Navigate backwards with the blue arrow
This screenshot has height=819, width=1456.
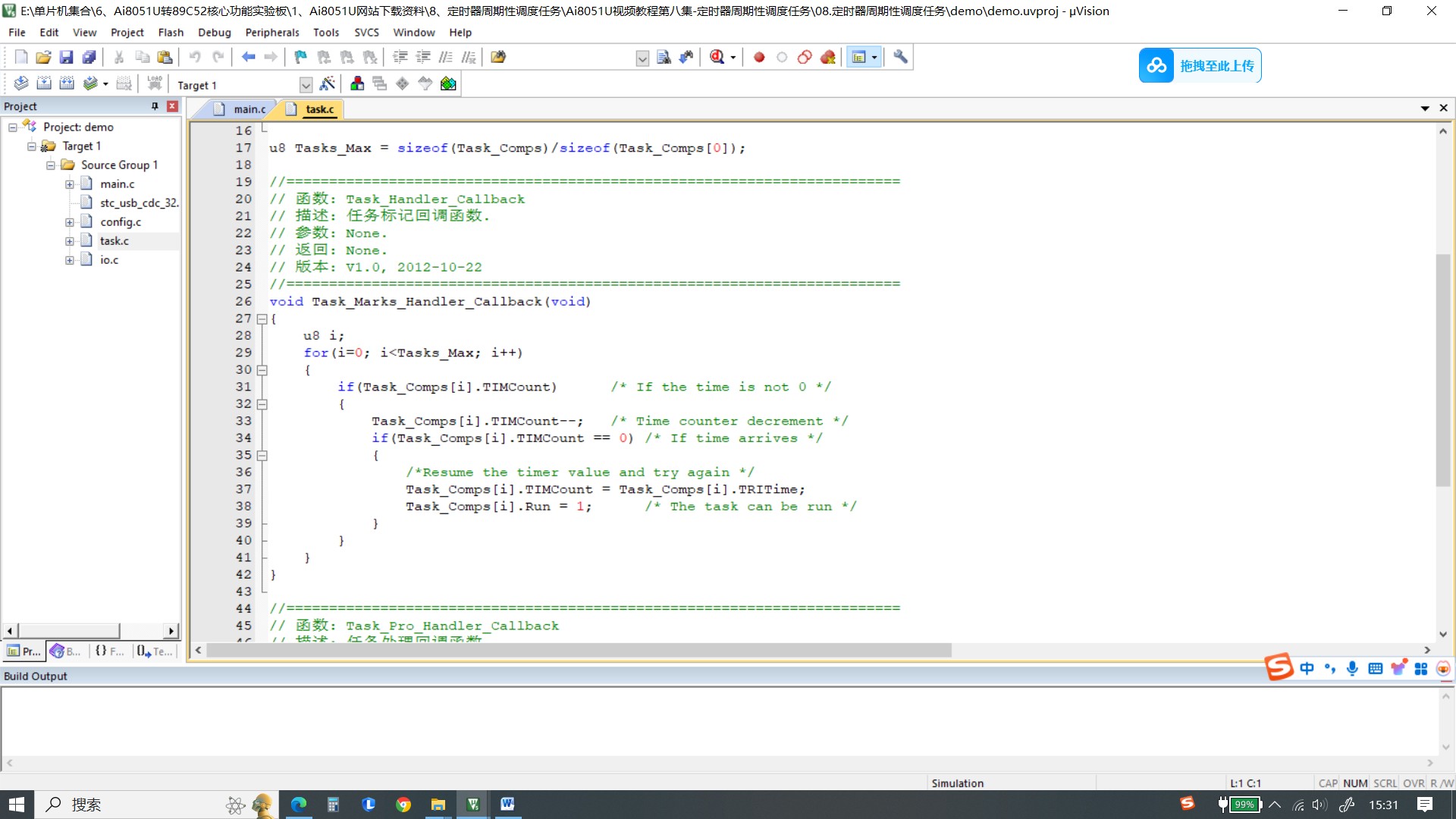248,57
